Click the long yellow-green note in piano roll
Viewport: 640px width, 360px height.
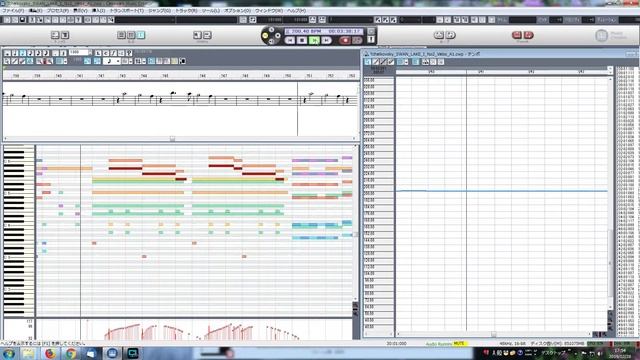click(138, 180)
